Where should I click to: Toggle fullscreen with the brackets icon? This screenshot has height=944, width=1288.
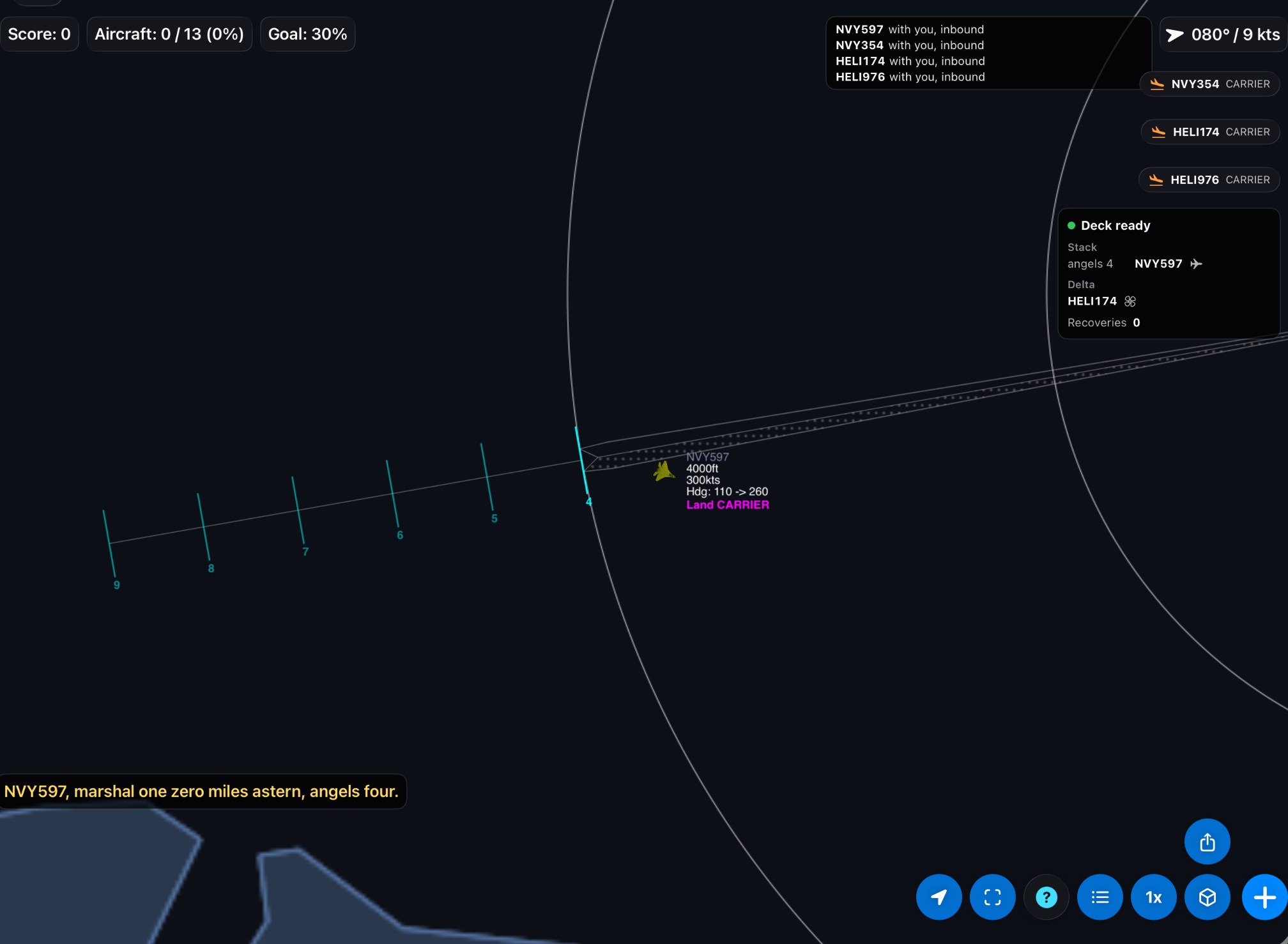coord(992,897)
